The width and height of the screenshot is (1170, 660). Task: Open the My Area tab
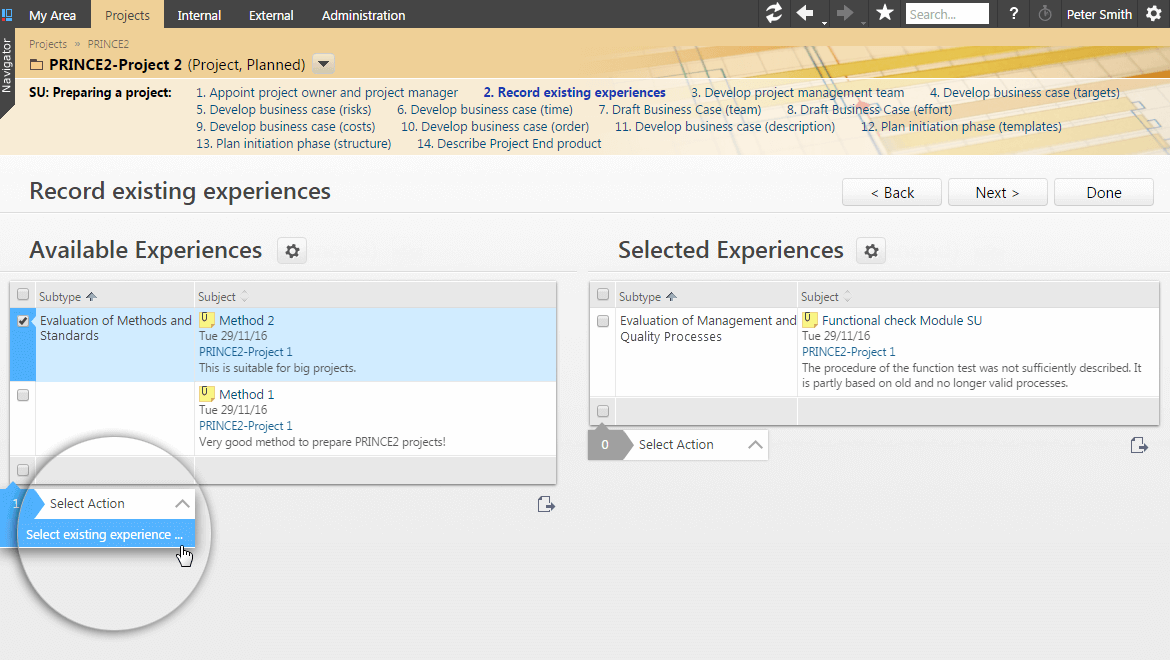(x=52, y=15)
